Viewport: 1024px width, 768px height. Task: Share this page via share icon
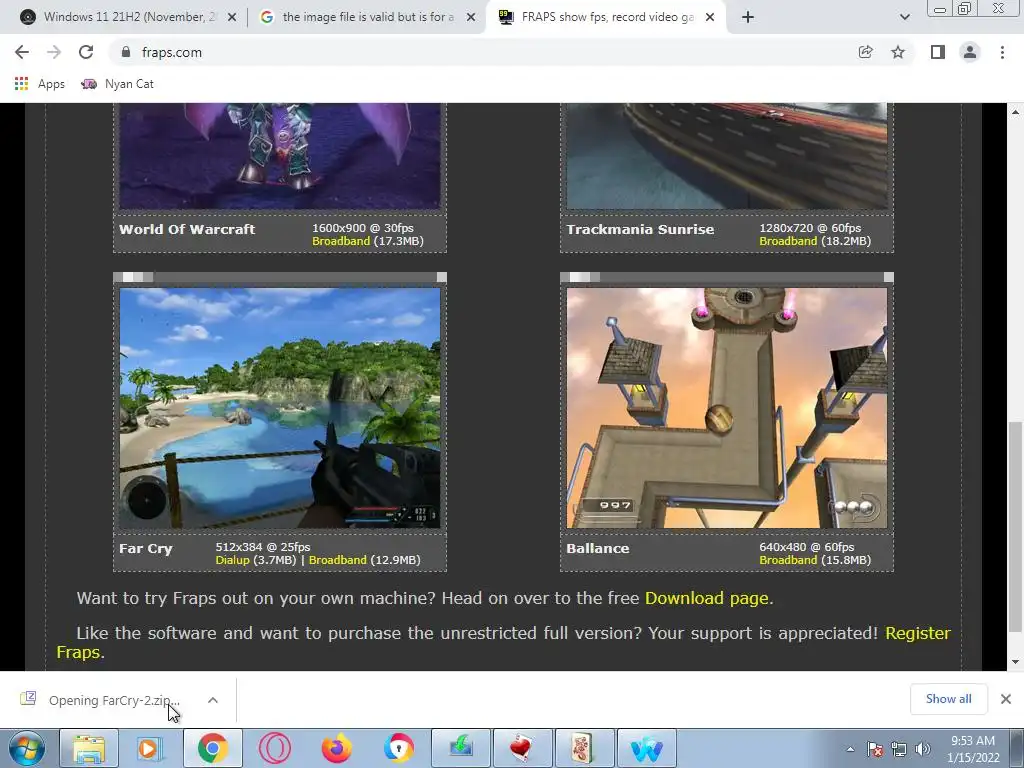pyautogui.click(x=865, y=52)
